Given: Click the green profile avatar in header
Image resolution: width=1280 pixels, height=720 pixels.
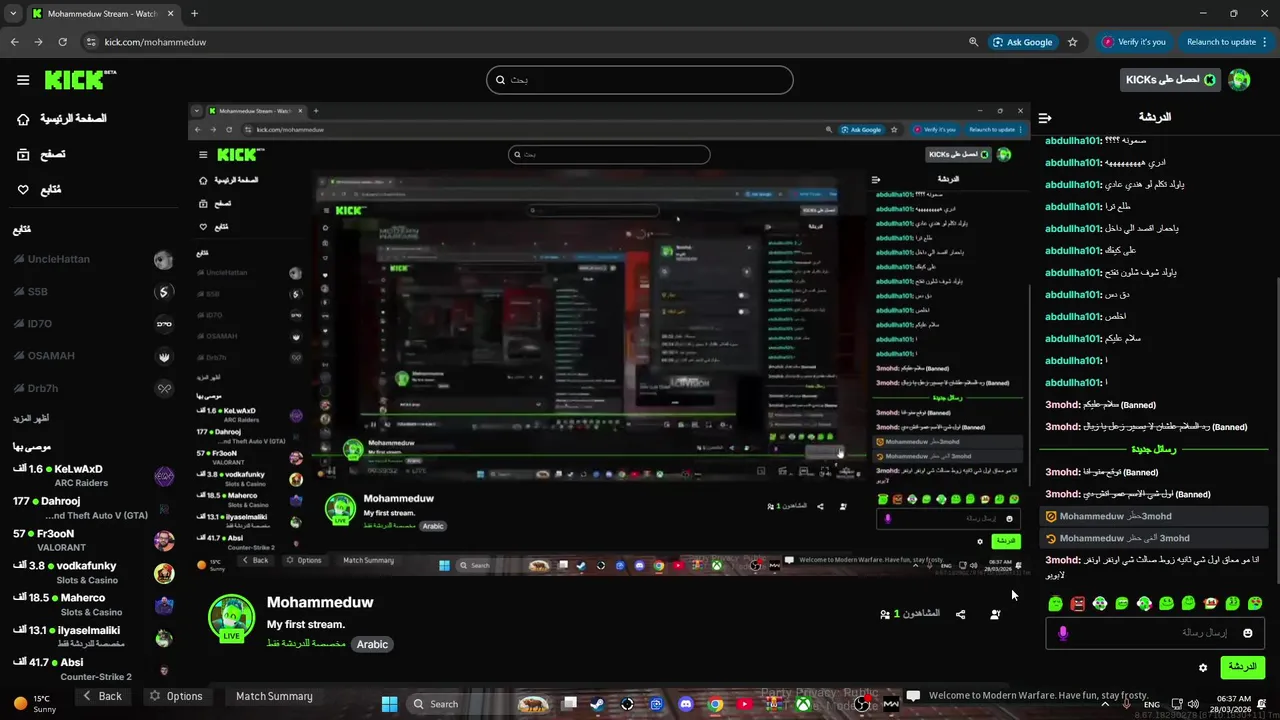Looking at the screenshot, I should 1239,80.
